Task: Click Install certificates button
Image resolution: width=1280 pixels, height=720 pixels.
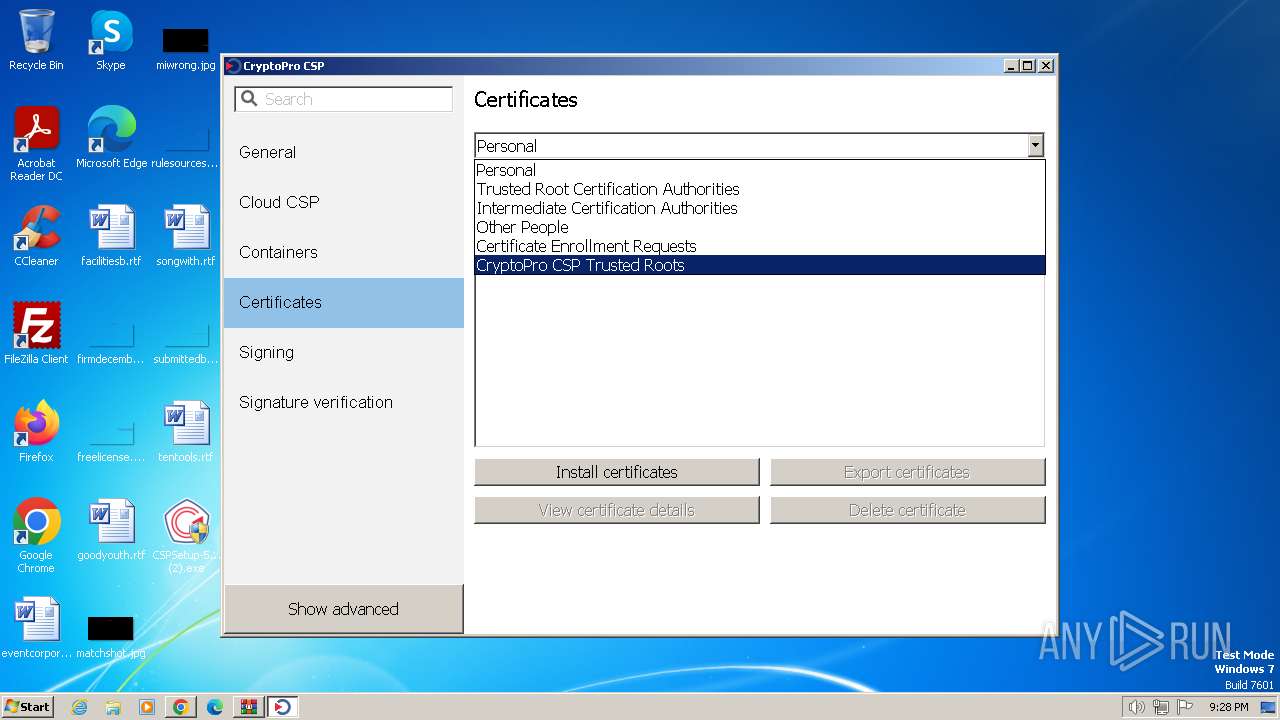Action: coord(617,472)
